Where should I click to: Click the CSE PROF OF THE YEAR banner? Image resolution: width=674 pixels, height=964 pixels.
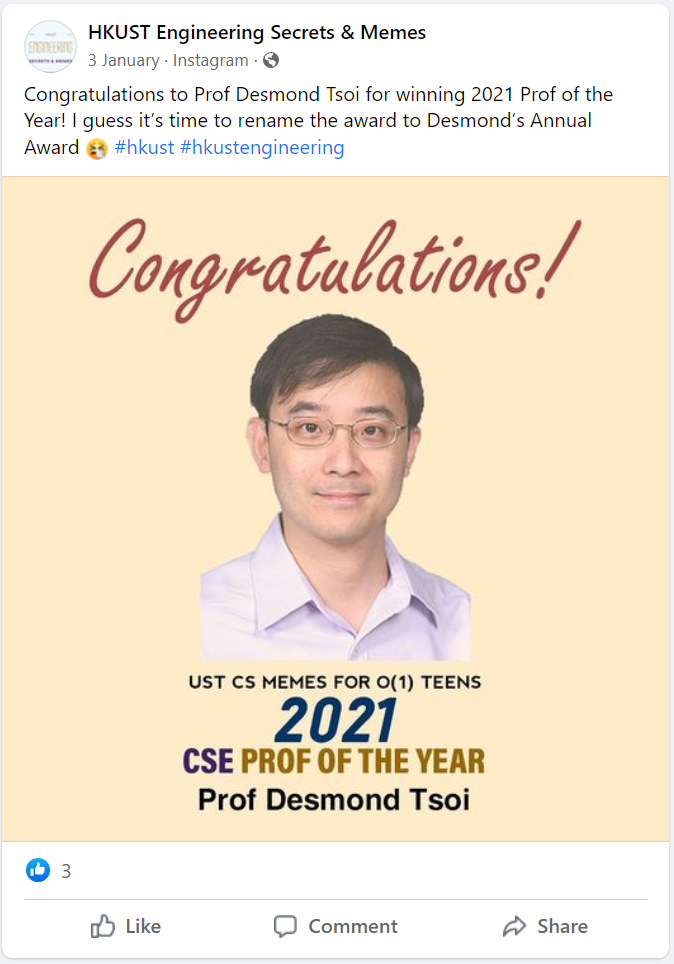pyautogui.click(x=333, y=762)
